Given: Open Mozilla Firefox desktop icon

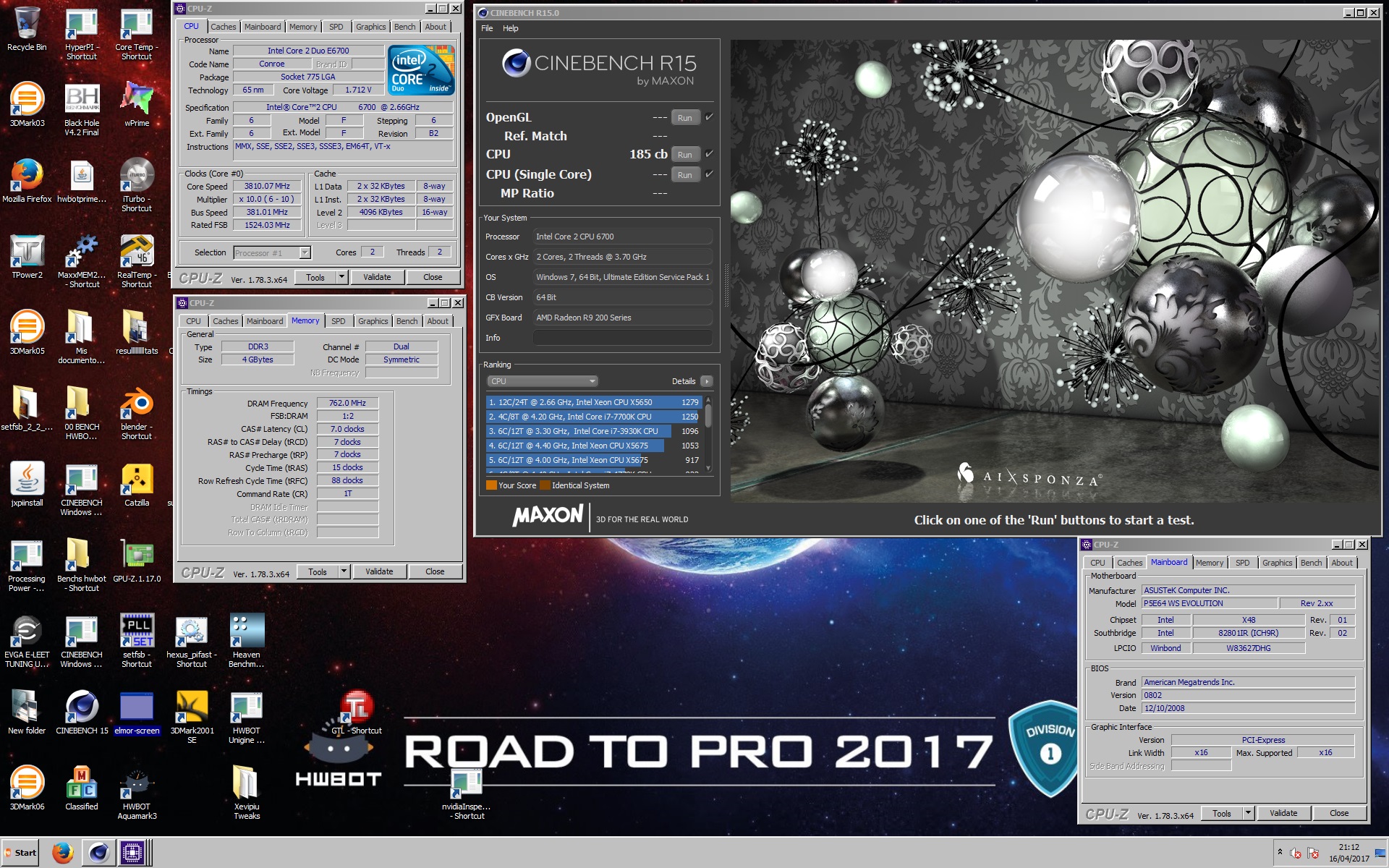Looking at the screenshot, I should pyautogui.click(x=27, y=175).
